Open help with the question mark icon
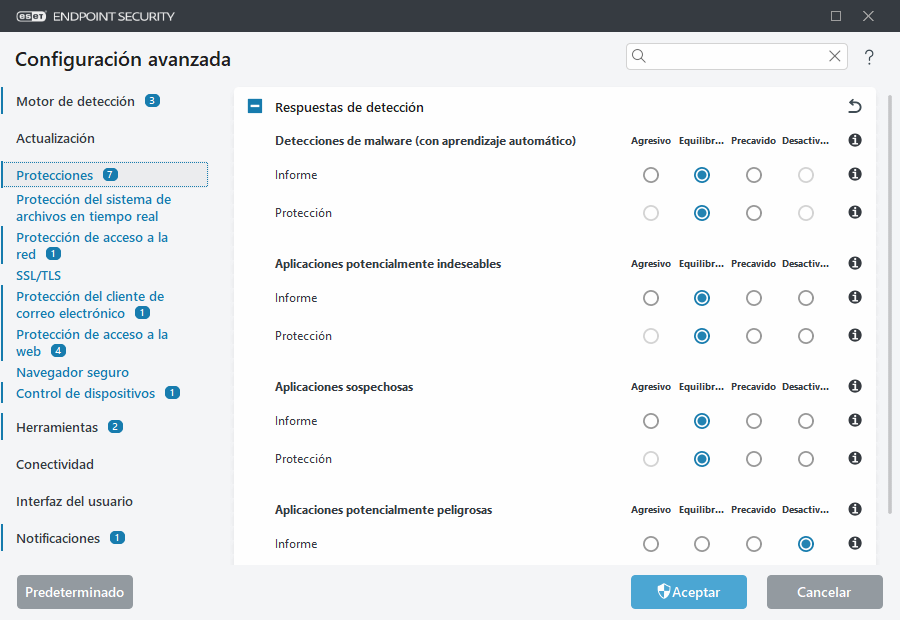Screen dimensions: 900x620 868,57
